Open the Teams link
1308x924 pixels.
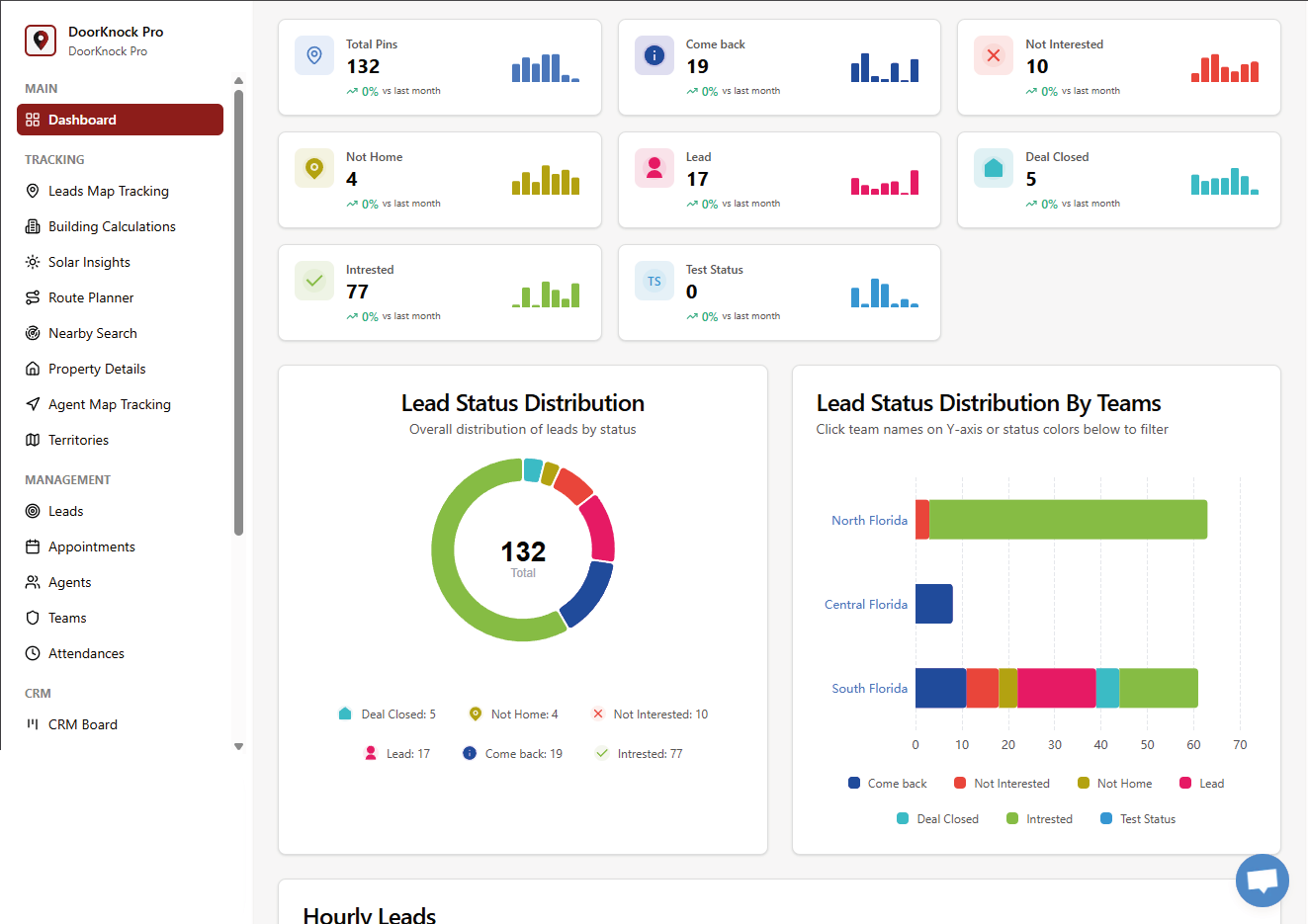67,618
